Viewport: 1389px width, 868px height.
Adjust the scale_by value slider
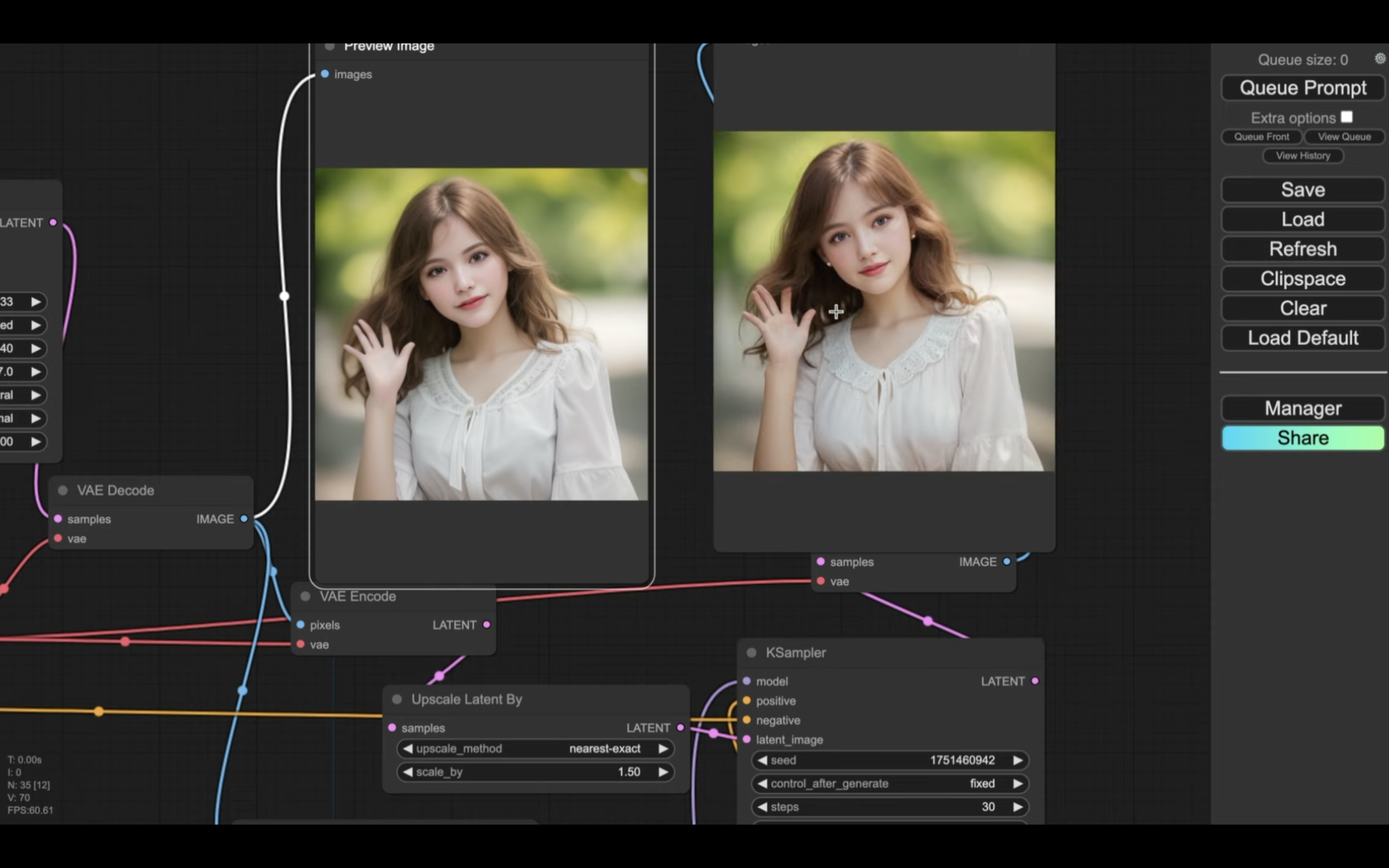536,772
